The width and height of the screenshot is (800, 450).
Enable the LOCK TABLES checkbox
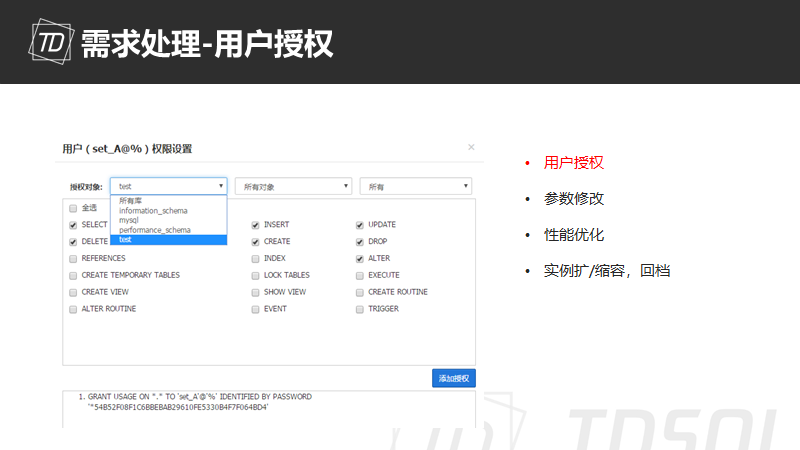(x=255, y=276)
